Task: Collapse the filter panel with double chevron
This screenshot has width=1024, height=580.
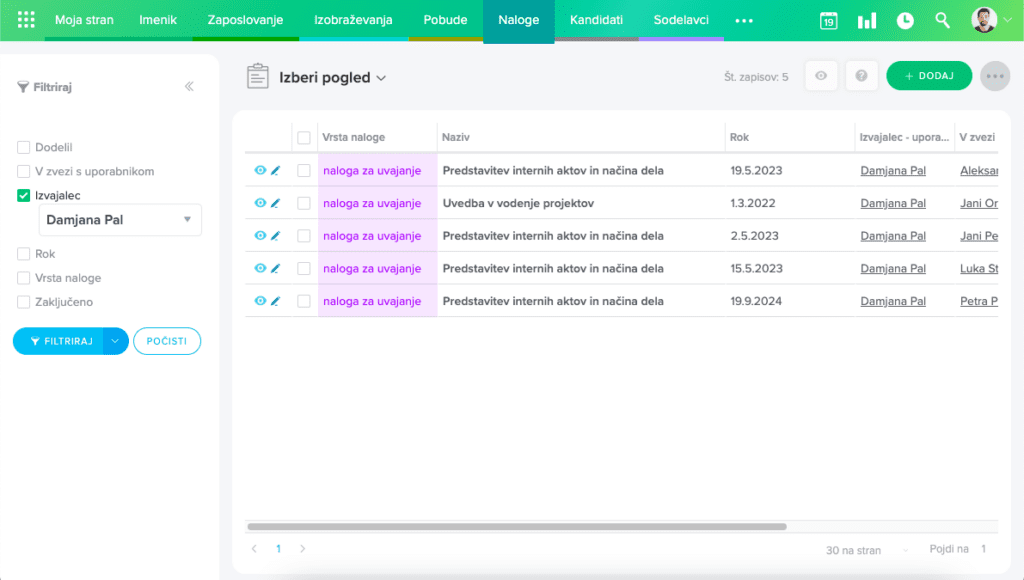Action: 189,87
